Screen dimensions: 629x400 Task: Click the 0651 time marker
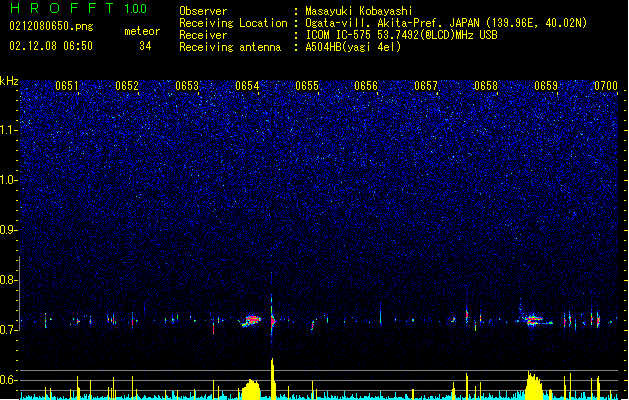(x=67, y=86)
